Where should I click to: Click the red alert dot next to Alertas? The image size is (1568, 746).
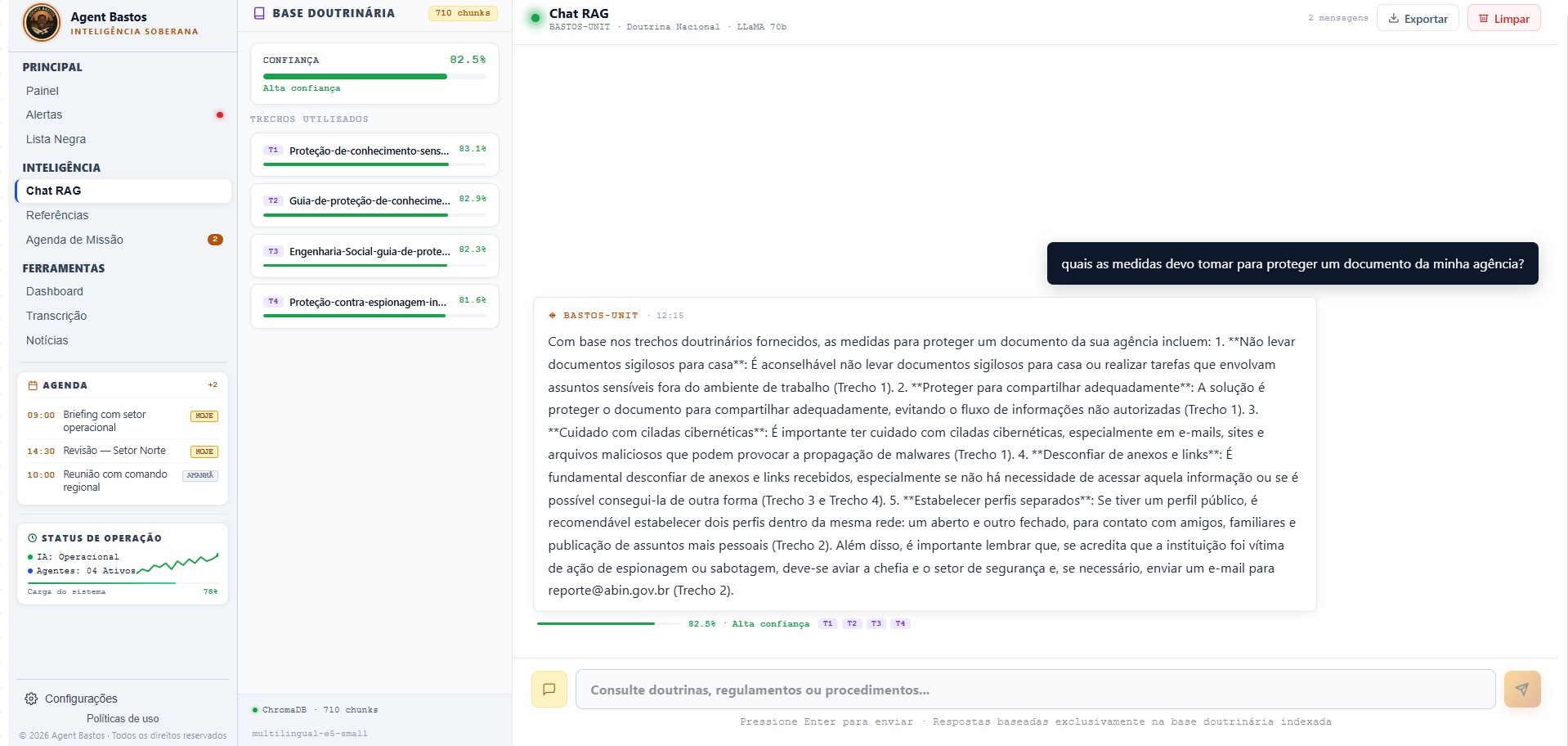[219, 115]
